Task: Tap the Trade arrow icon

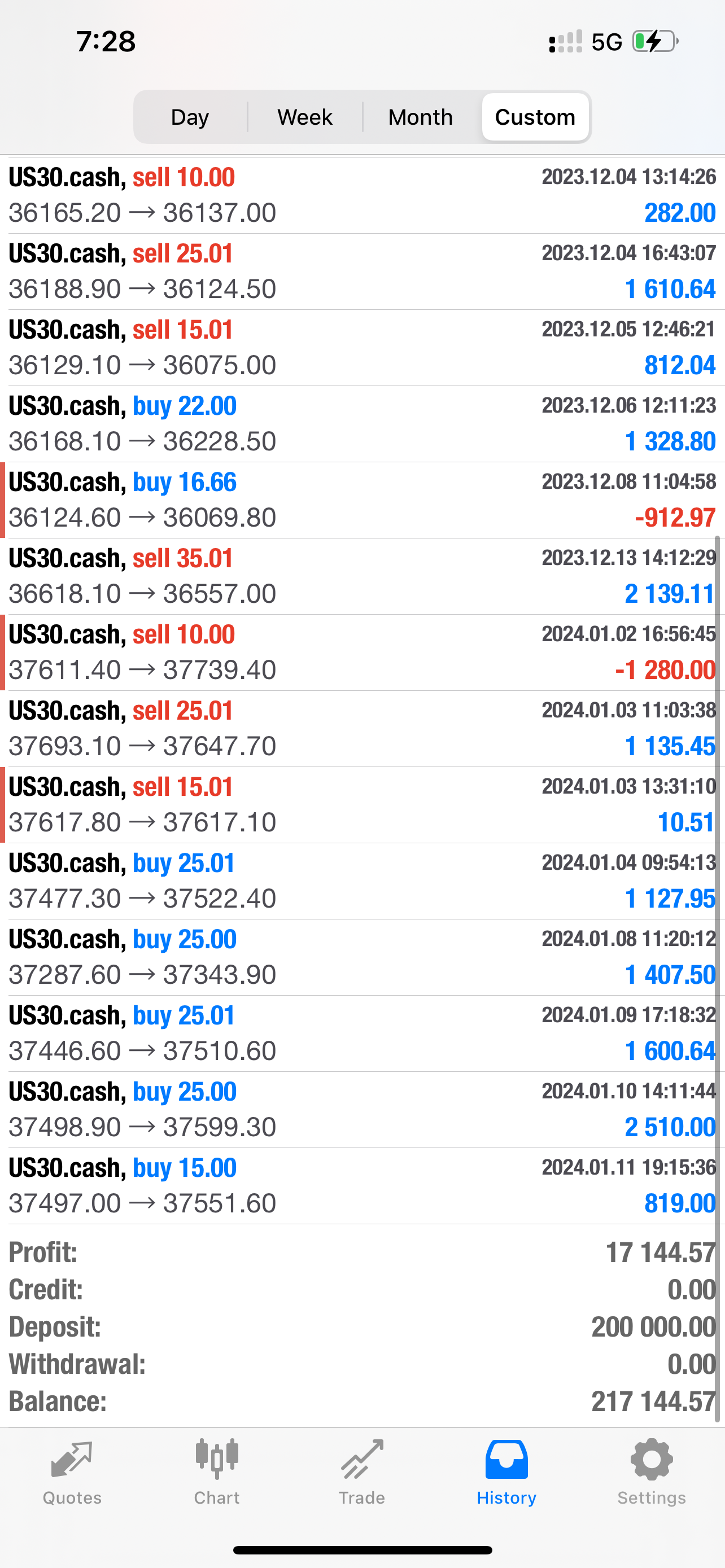Action: coord(361,1460)
